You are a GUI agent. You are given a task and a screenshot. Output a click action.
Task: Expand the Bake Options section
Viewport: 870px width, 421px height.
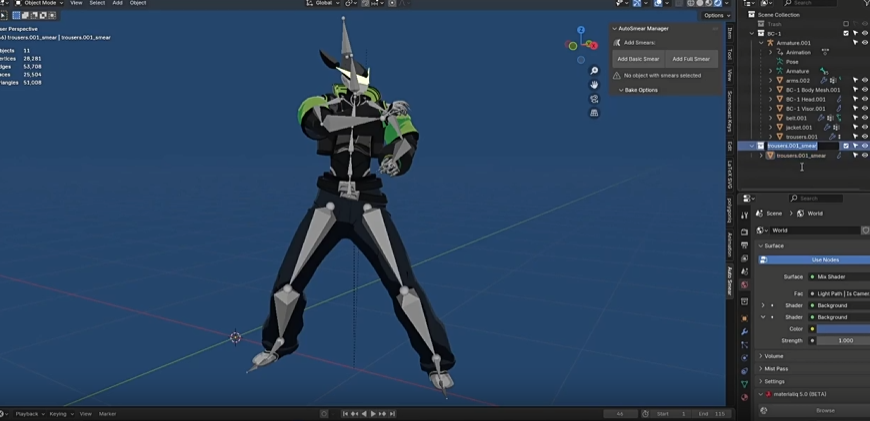pos(641,90)
